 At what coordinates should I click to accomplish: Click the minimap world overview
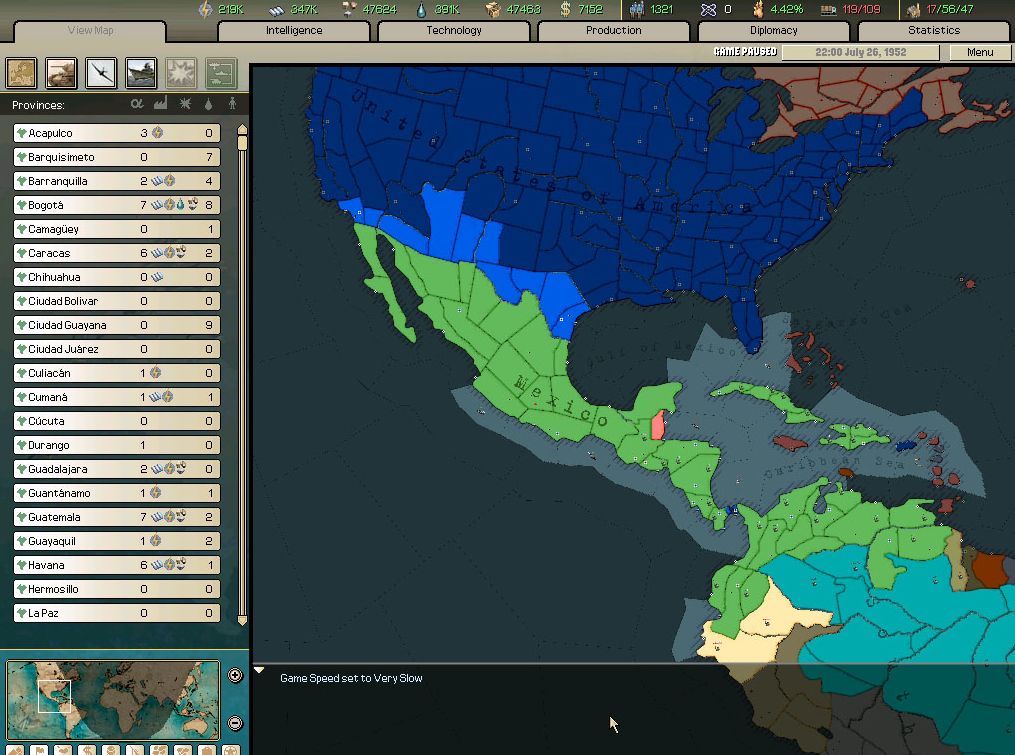click(113, 700)
